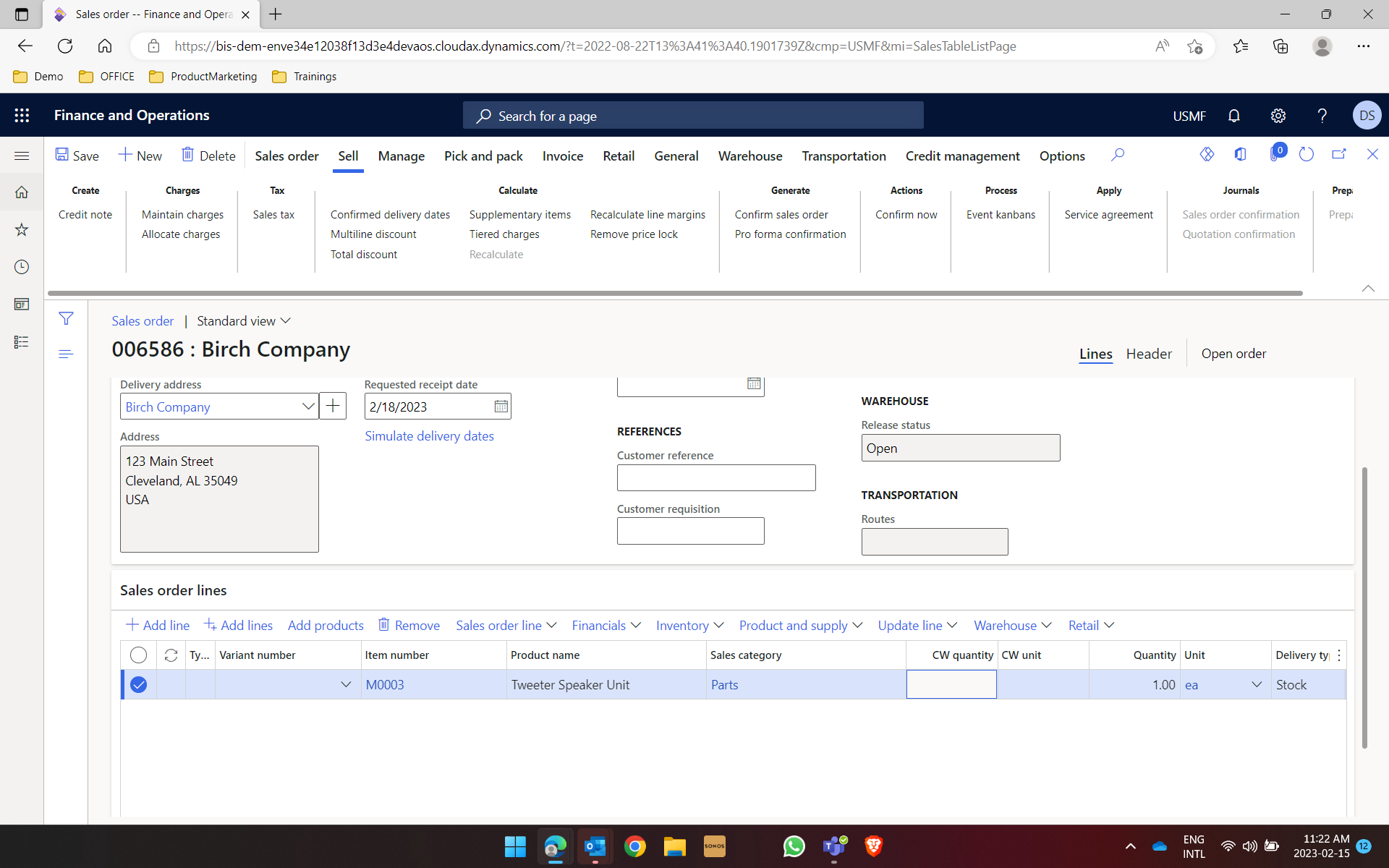Switch to the Manage ribbon tab
Screen dimensions: 1389x868
401,156
